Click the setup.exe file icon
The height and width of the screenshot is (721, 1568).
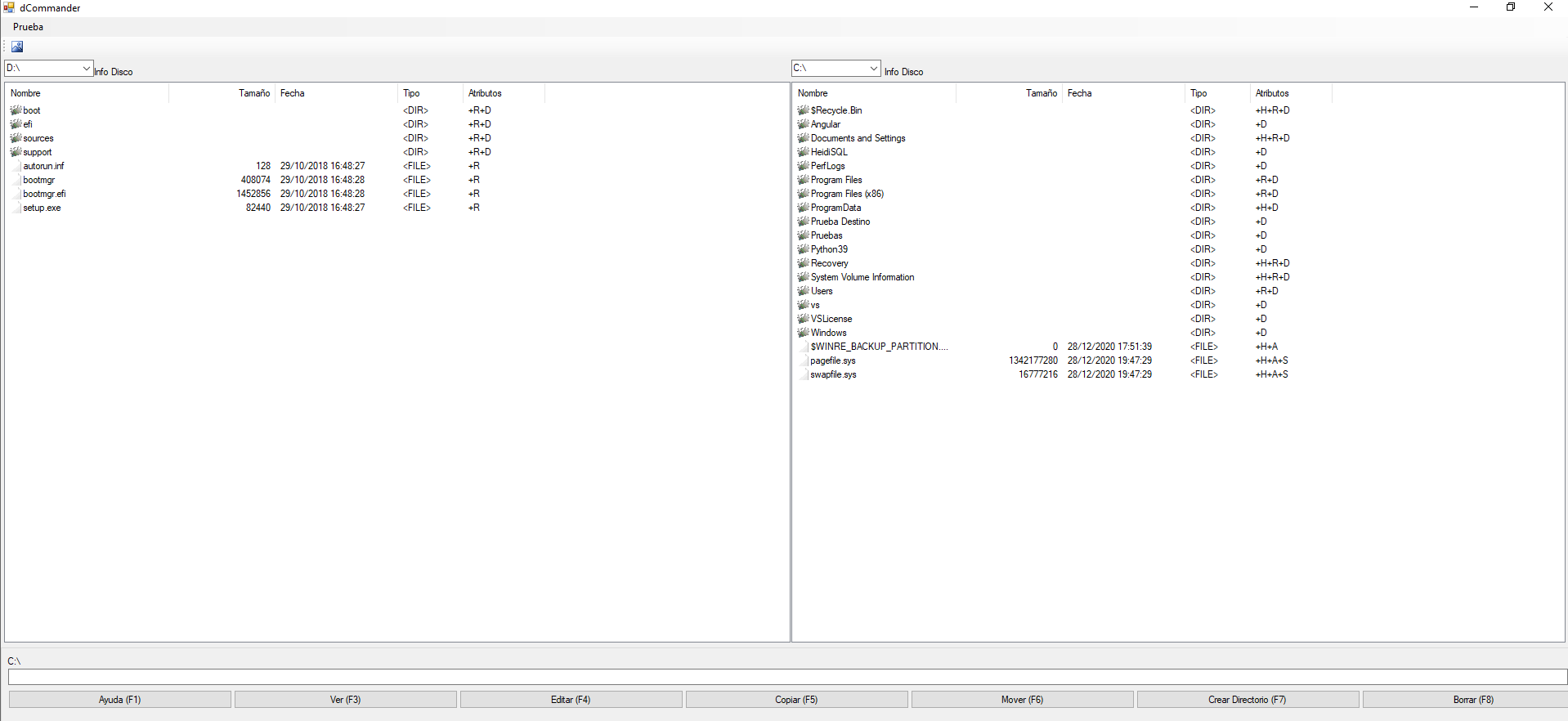[x=16, y=208]
